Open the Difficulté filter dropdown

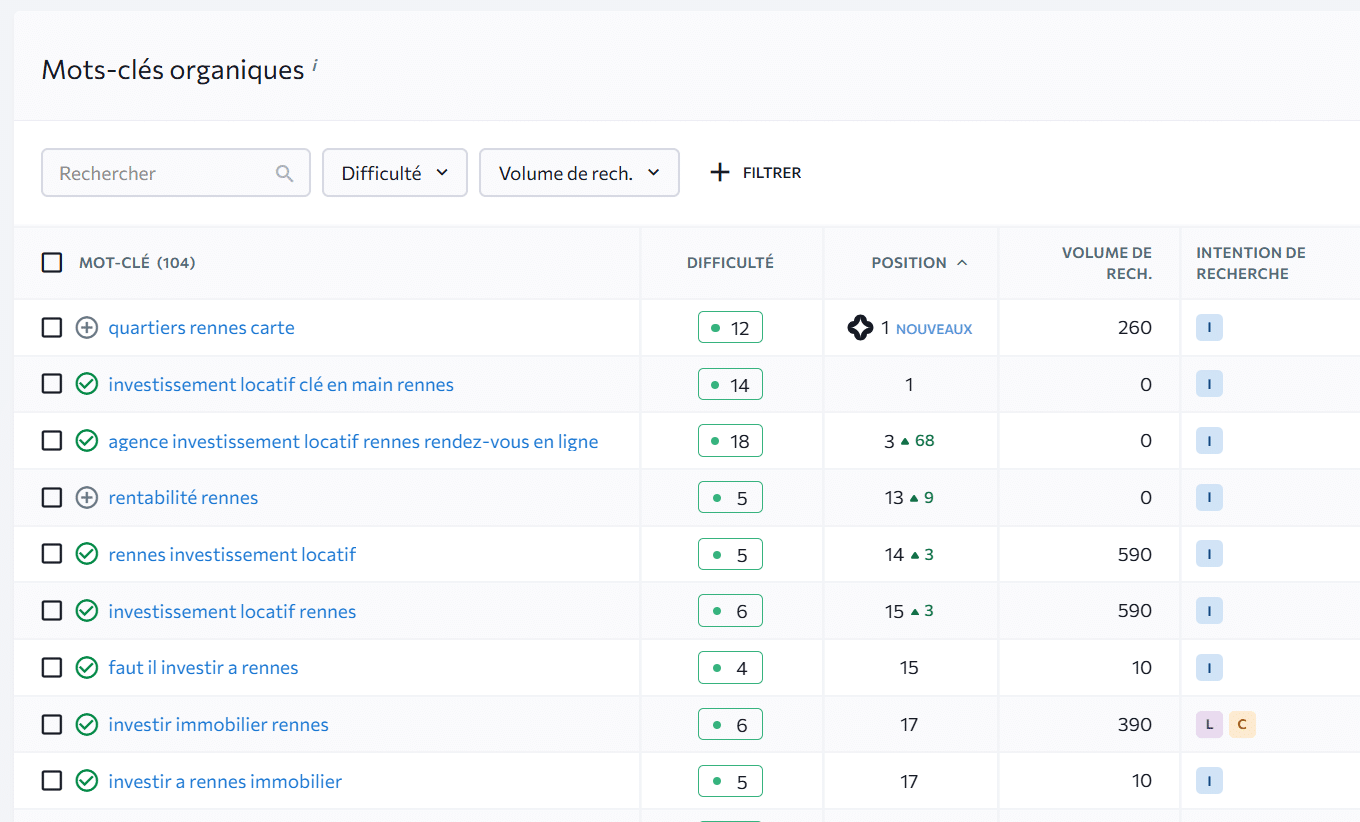394,173
